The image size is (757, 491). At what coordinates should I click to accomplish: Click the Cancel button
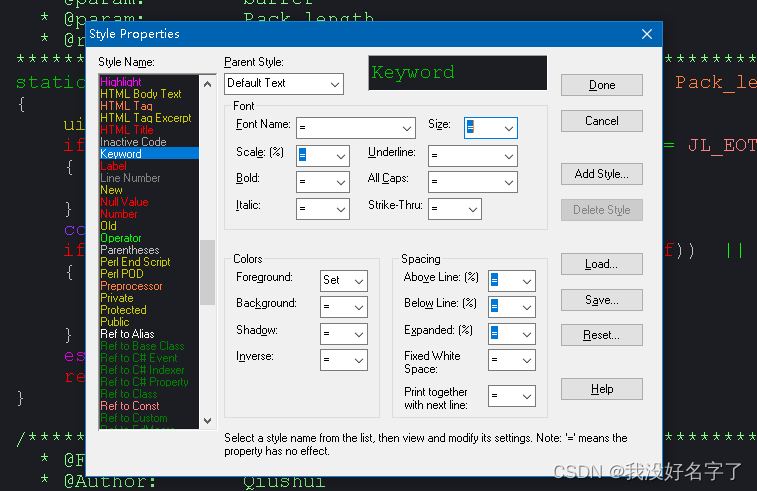pyautogui.click(x=602, y=121)
